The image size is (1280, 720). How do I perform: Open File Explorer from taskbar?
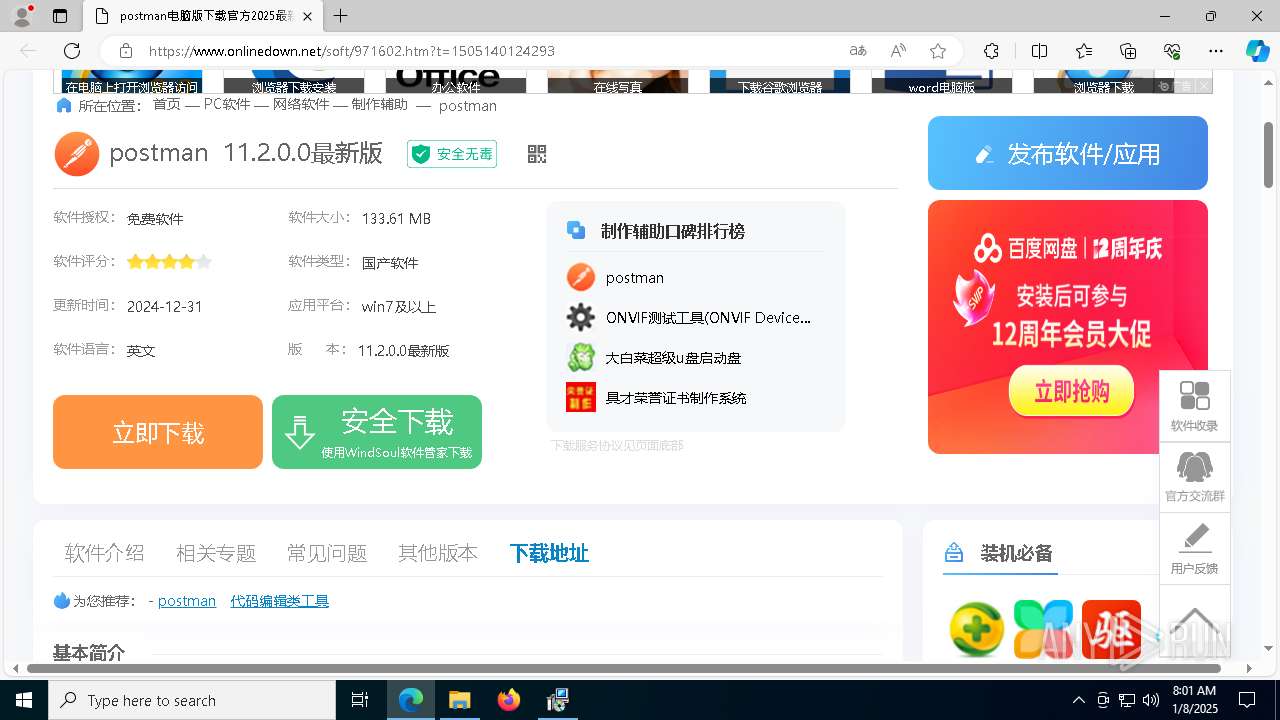point(459,700)
